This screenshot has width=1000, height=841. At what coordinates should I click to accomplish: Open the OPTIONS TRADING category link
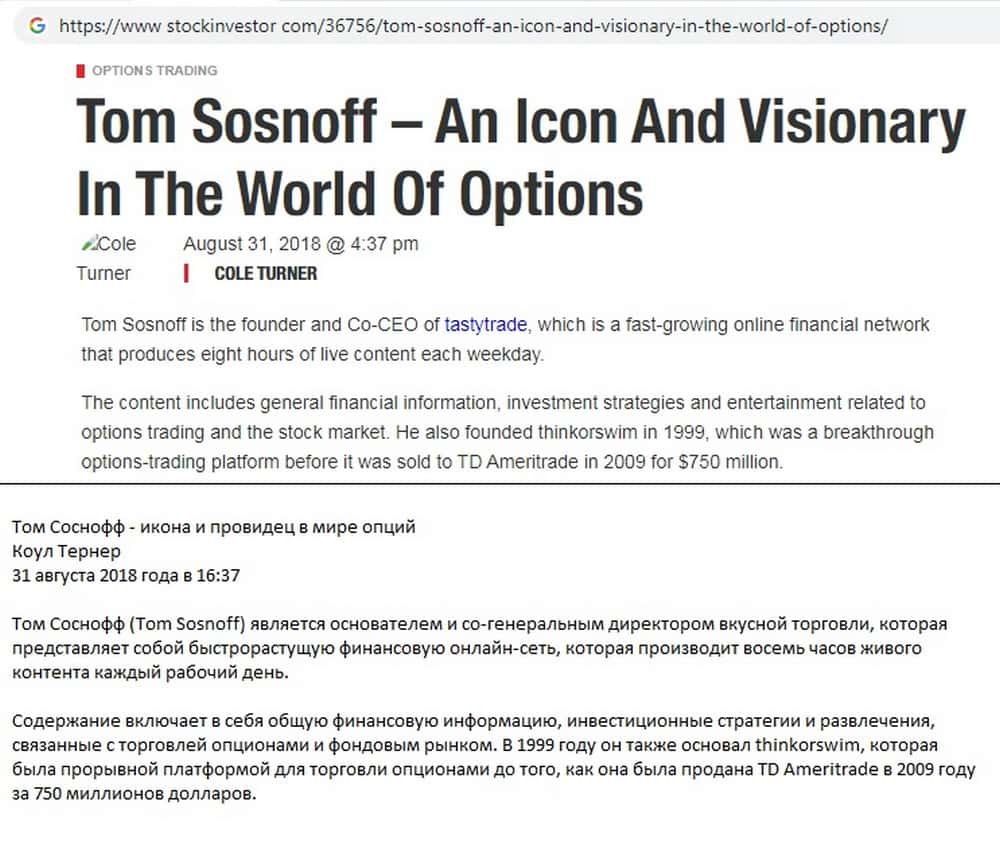point(154,71)
